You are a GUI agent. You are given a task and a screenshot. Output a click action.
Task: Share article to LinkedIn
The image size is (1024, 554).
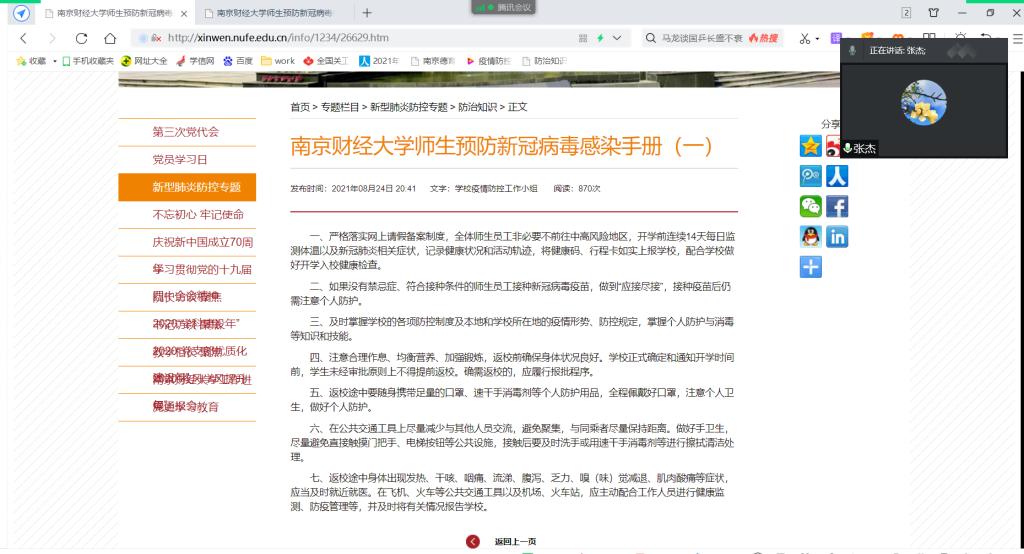(836, 237)
